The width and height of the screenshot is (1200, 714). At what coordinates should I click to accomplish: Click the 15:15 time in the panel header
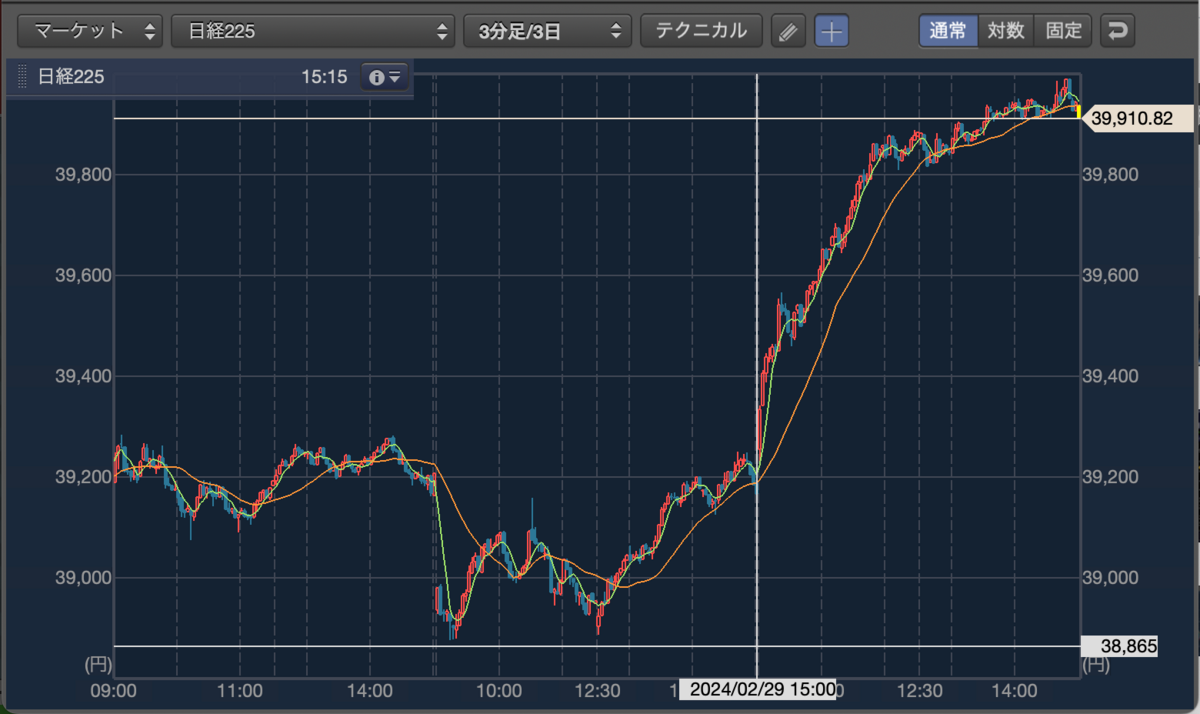324,77
